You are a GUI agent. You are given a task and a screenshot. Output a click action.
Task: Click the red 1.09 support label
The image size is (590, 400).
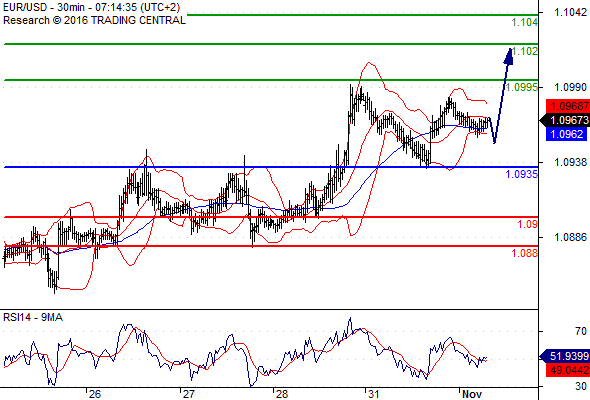528,224
